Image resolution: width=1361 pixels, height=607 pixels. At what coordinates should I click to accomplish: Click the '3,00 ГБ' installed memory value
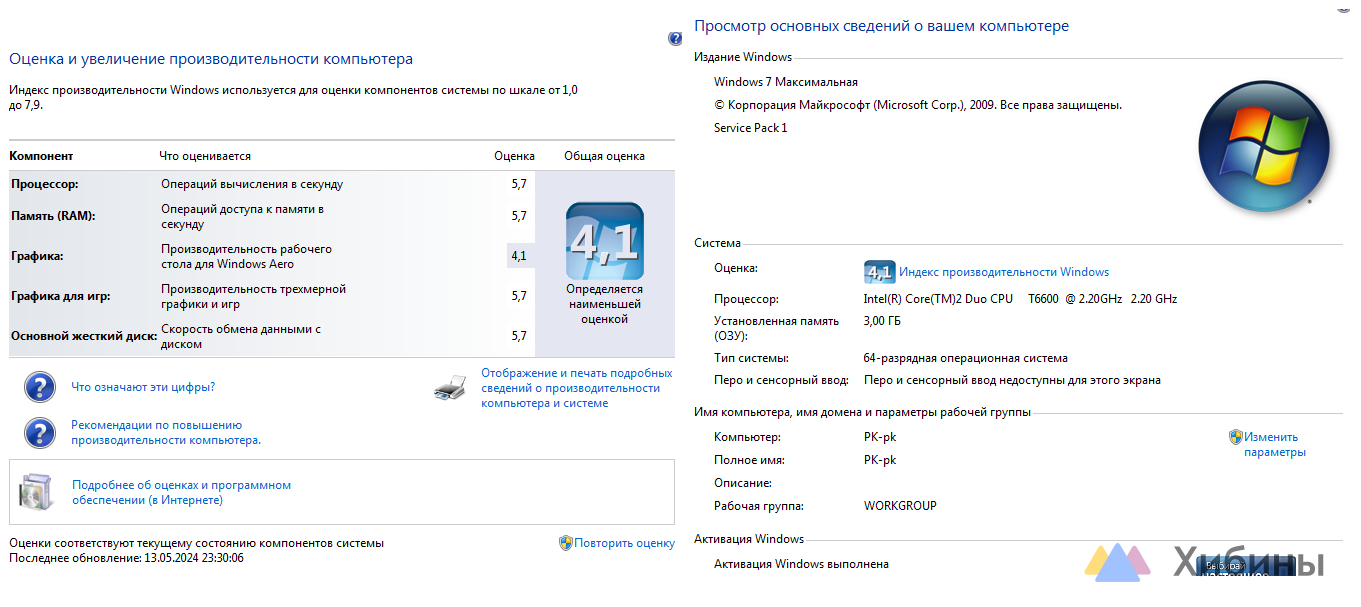[882, 321]
